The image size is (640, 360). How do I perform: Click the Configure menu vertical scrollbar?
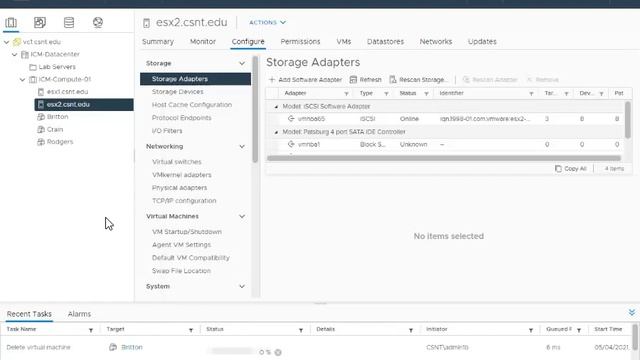coord(255,109)
